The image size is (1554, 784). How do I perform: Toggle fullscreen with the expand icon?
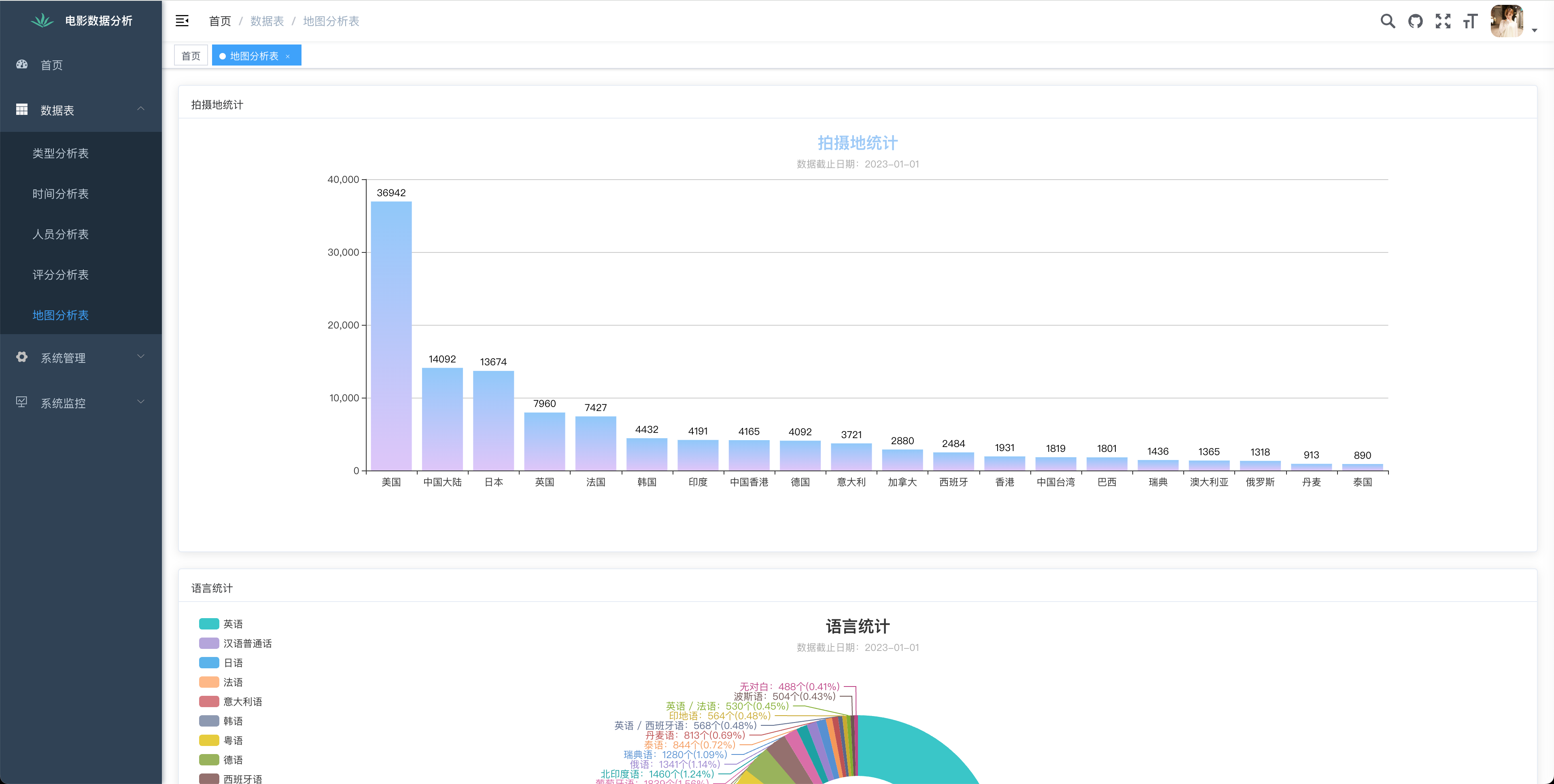coord(1443,21)
